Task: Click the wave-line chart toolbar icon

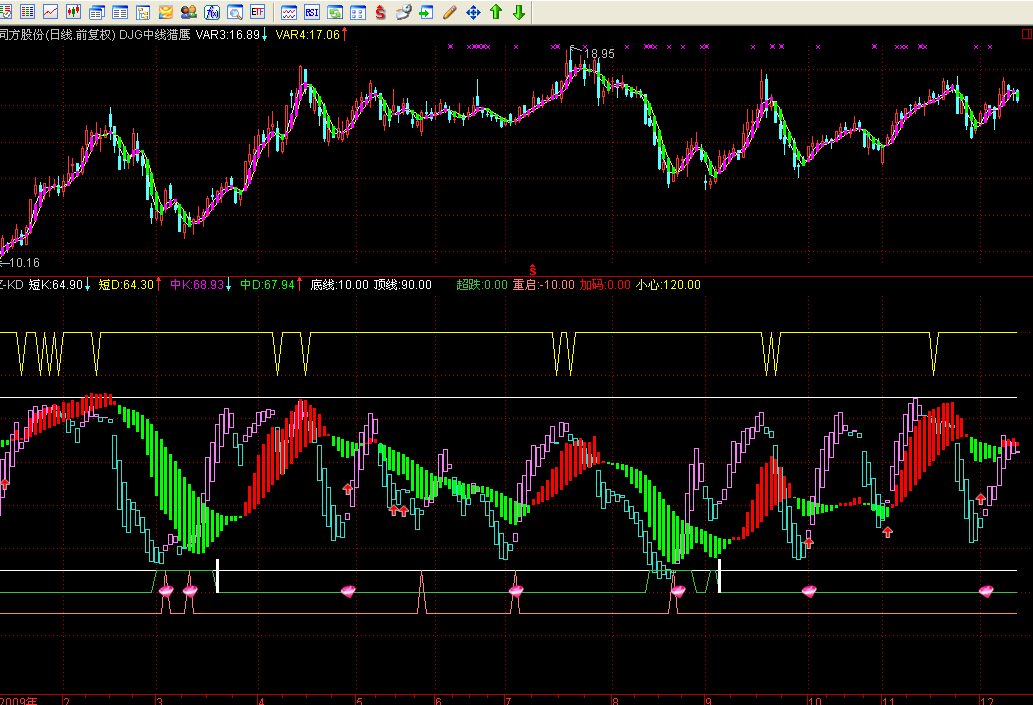Action: coord(289,12)
